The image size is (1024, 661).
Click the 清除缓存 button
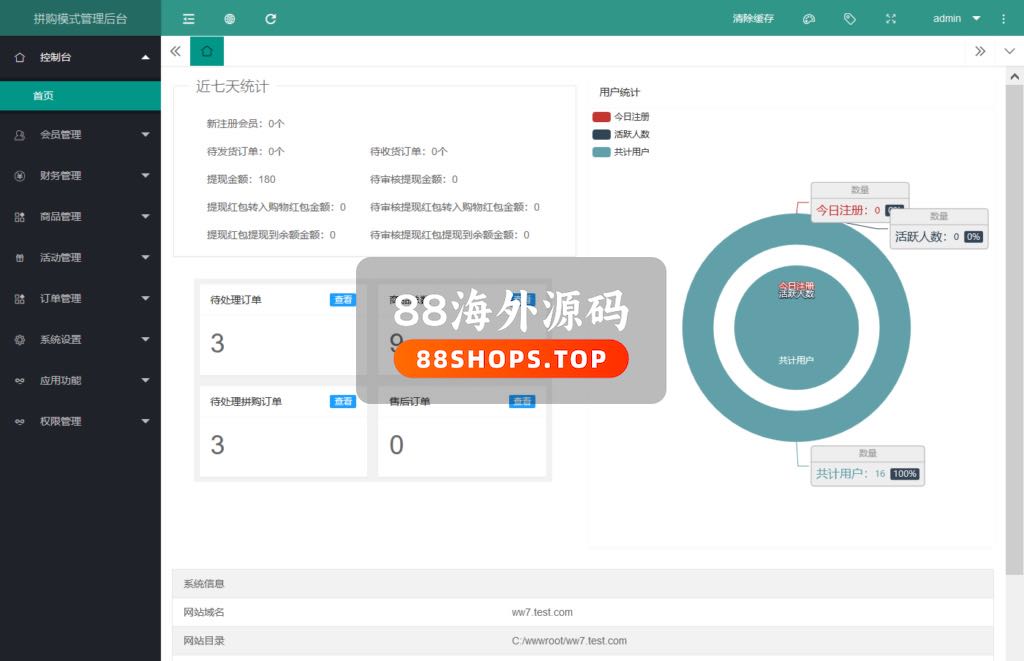(753, 19)
